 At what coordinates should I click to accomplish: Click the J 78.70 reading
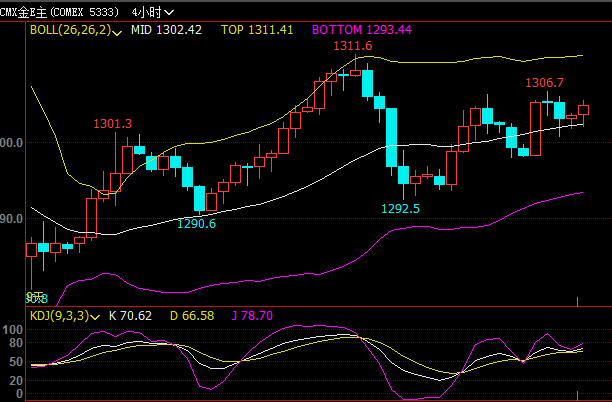(x=252, y=316)
